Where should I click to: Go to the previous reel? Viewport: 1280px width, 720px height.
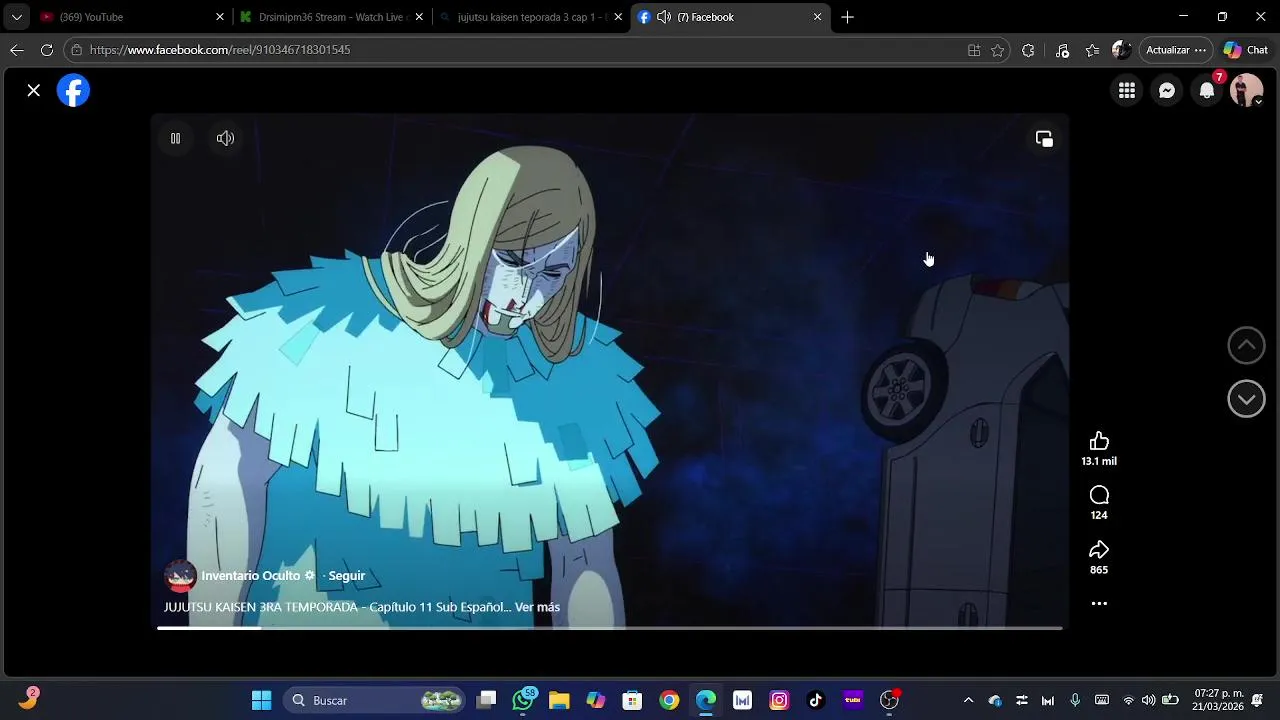click(1246, 345)
